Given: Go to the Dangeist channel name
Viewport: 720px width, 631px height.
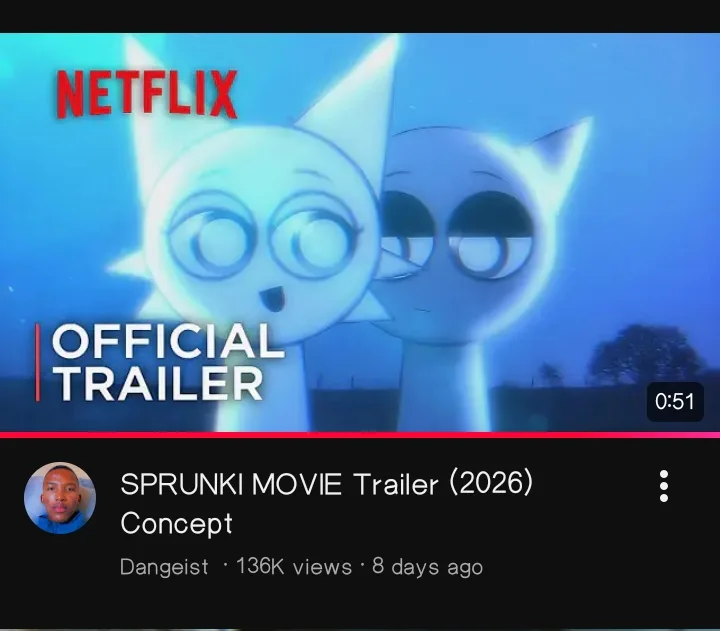Looking at the screenshot, I should (164, 566).
